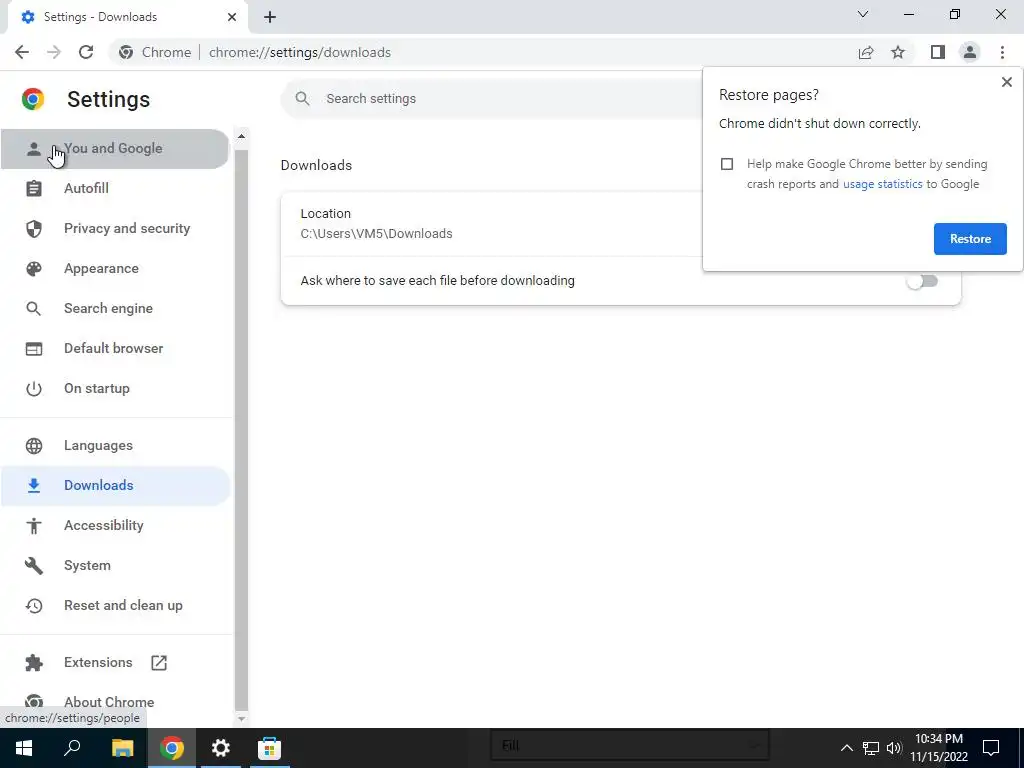Image resolution: width=1024 pixels, height=768 pixels.
Task: Click the network tray icon
Action: pyautogui.click(x=871, y=748)
